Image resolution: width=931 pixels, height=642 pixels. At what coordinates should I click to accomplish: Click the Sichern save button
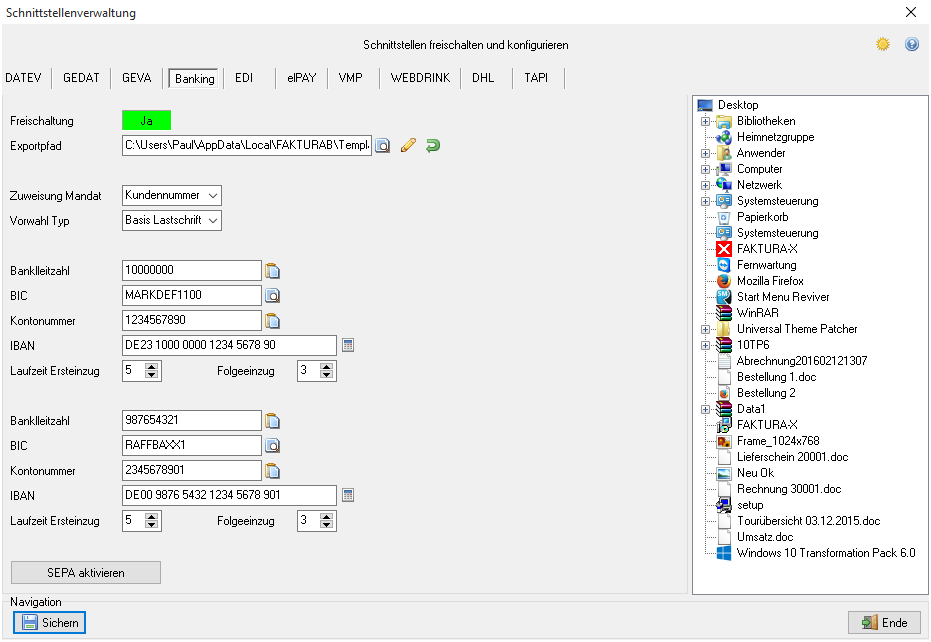[x=50, y=622]
